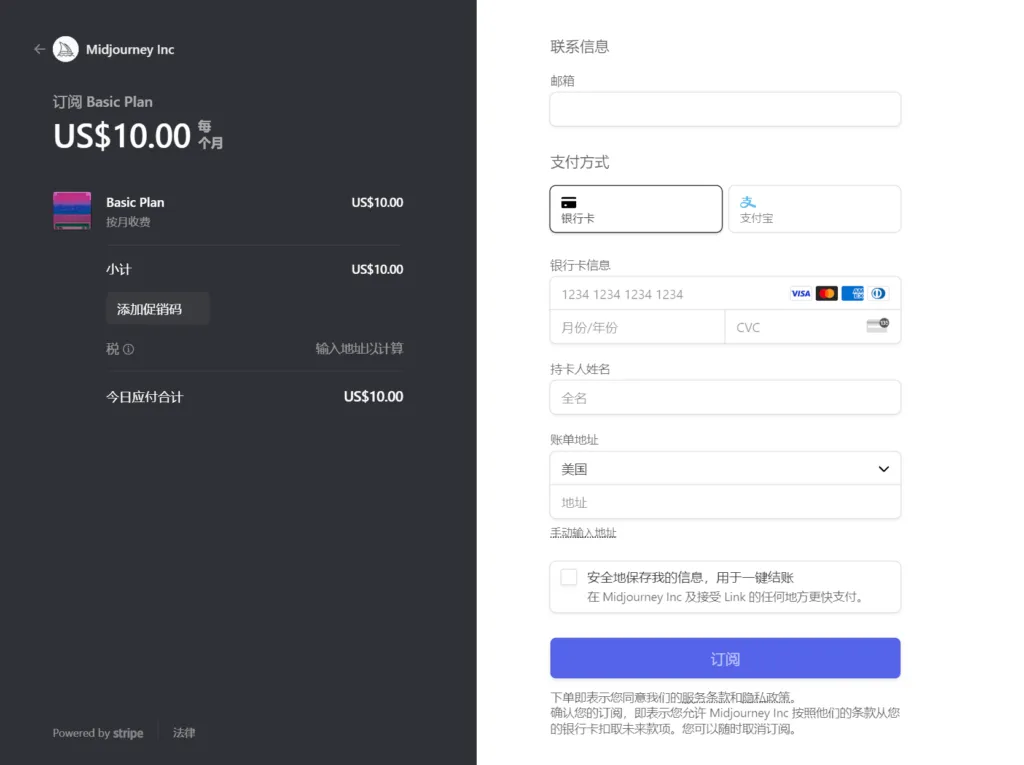Click the 税 info tooltip icon
The width and height of the screenshot is (1024, 765).
[x=130, y=349]
